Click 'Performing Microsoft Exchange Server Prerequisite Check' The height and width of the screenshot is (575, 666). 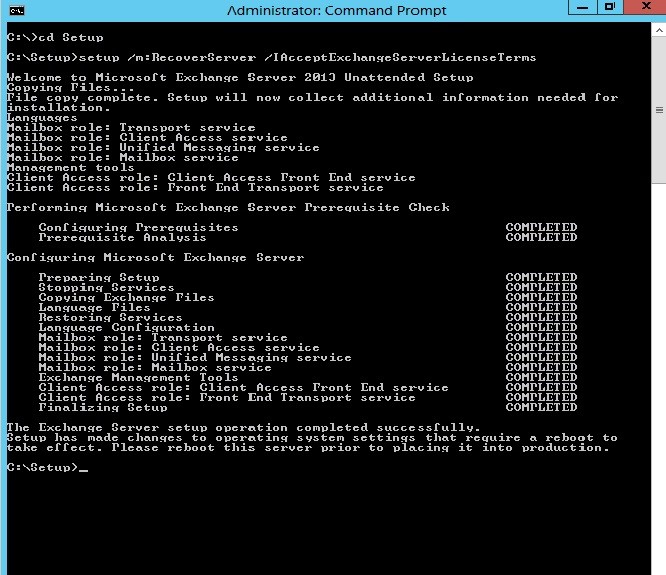pos(228,208)
